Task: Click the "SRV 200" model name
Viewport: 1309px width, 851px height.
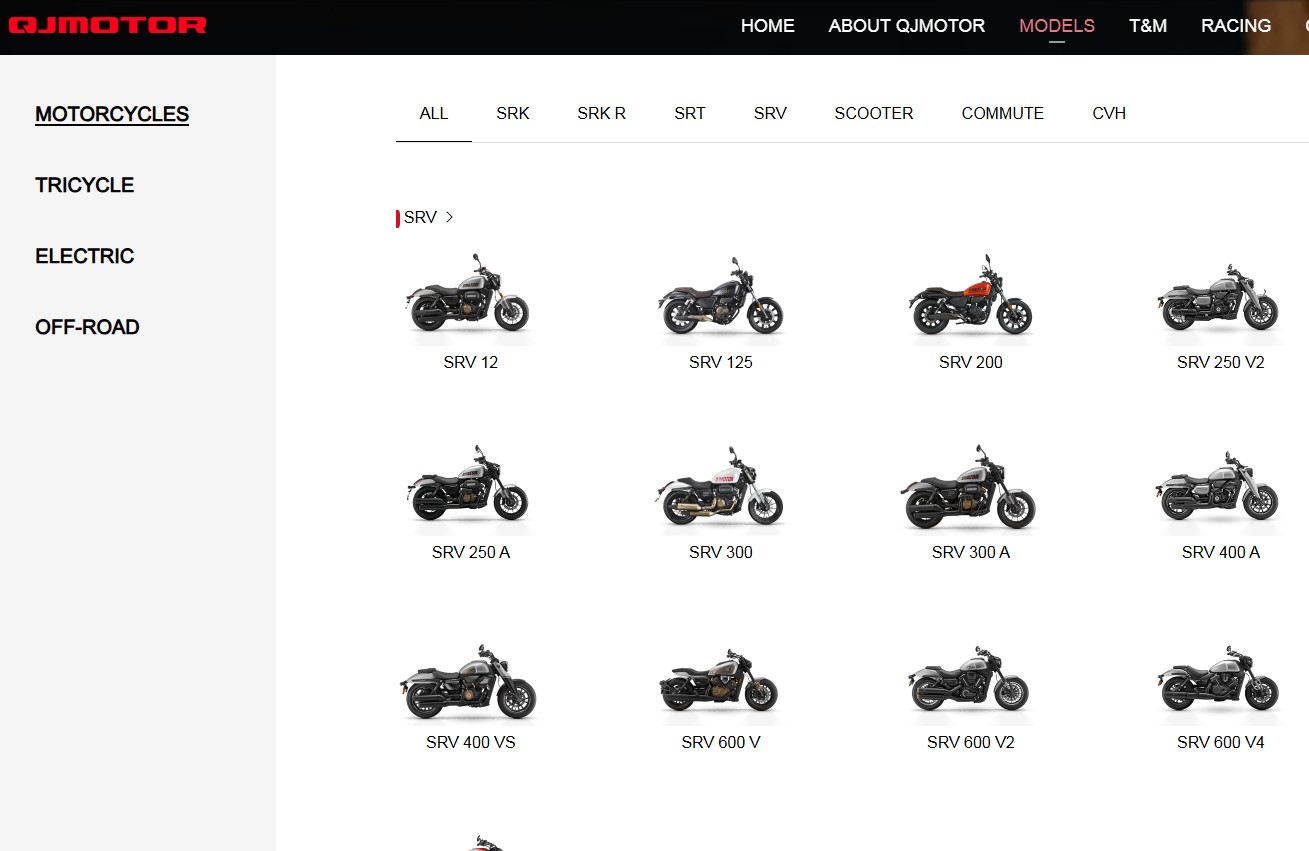Action: pyautogui.click(x=971, y=362)
